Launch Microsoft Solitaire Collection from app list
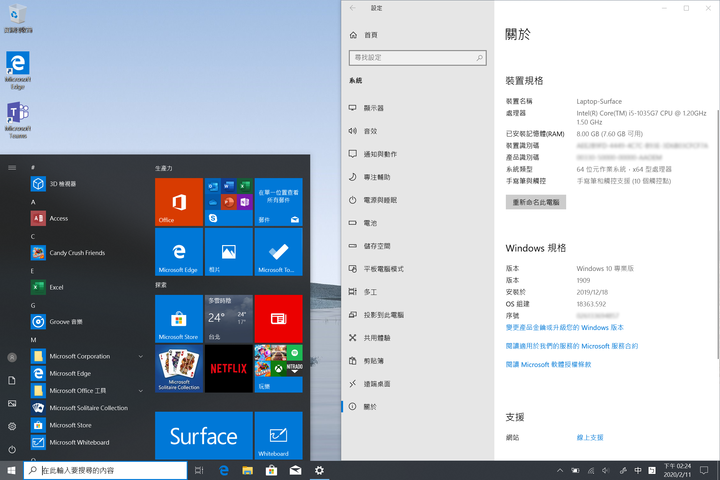 (87, 408)
